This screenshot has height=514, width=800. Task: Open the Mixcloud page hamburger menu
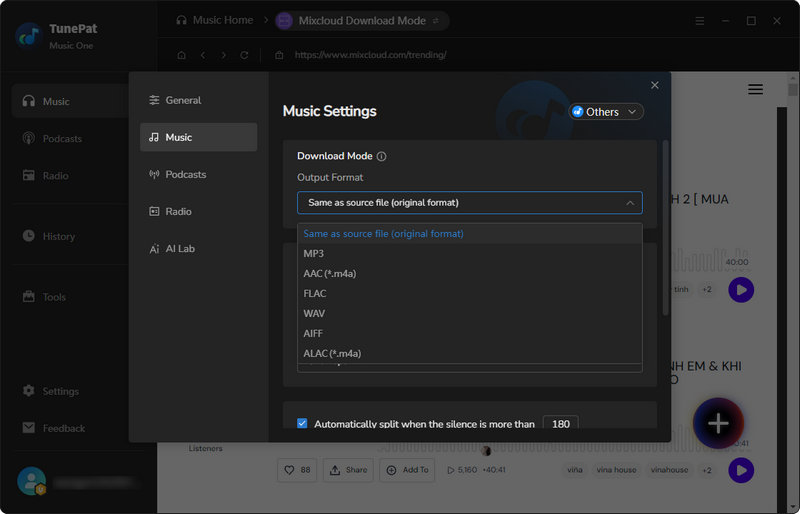click(755, 89)
